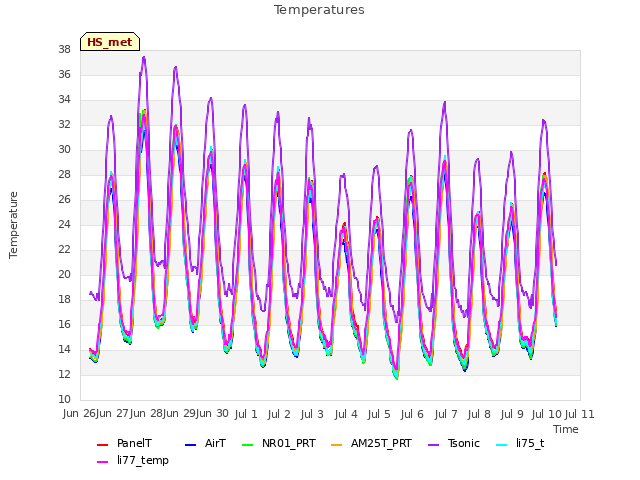Click the 14 y-axis tick label
This screenshot has height=480, width=640.
coord(64,349)
